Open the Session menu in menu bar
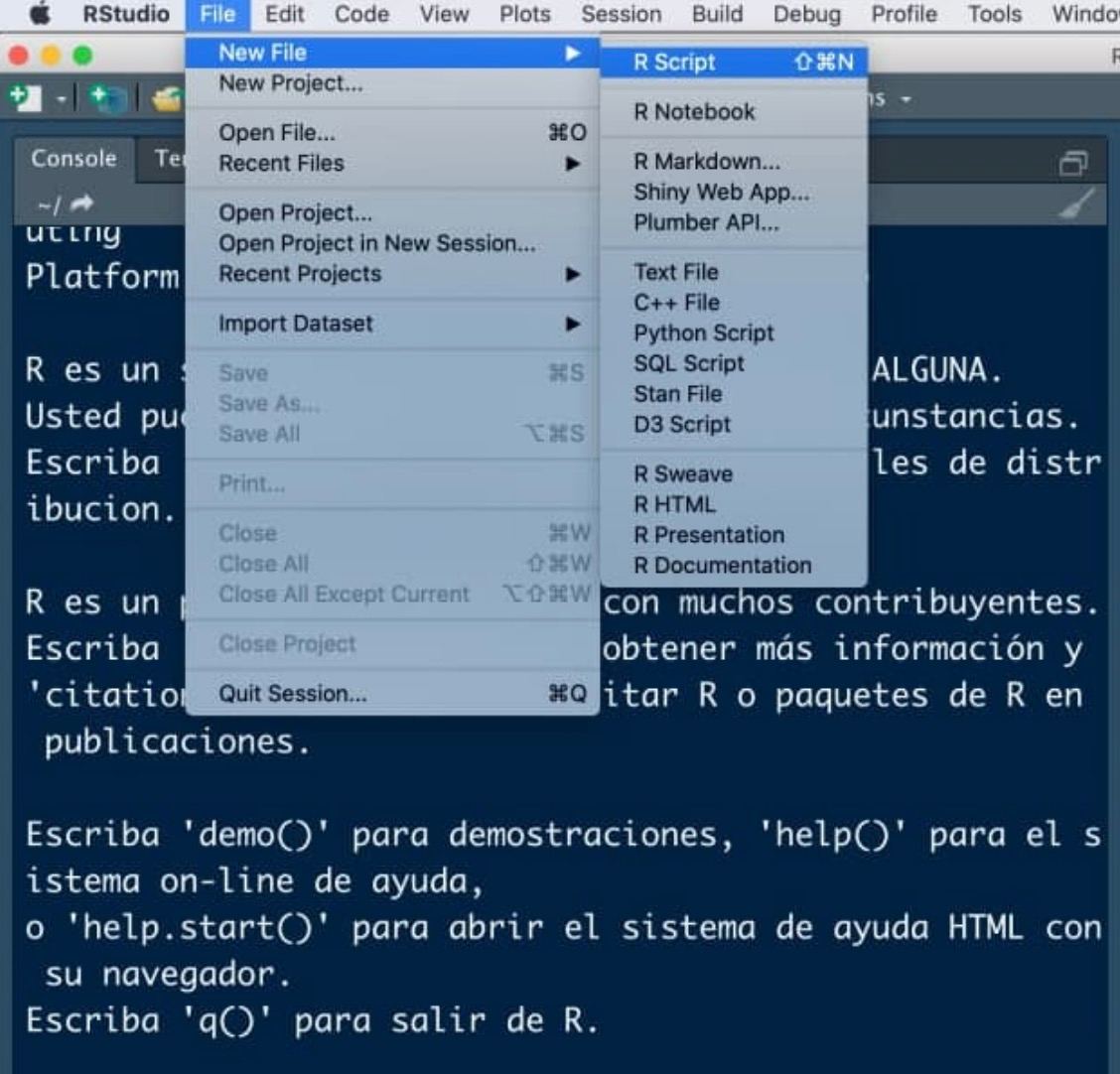Viewport: 1120px width, 1074px height. pyautogui.click(x=621, y=14)
